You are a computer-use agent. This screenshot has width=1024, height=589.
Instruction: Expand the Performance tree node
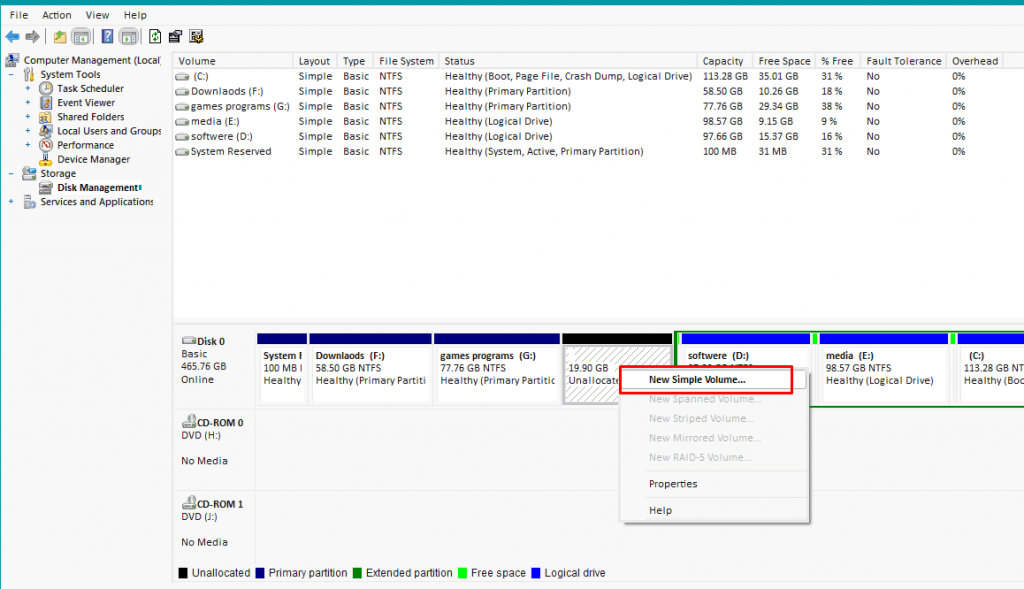(x=28, y=145)
